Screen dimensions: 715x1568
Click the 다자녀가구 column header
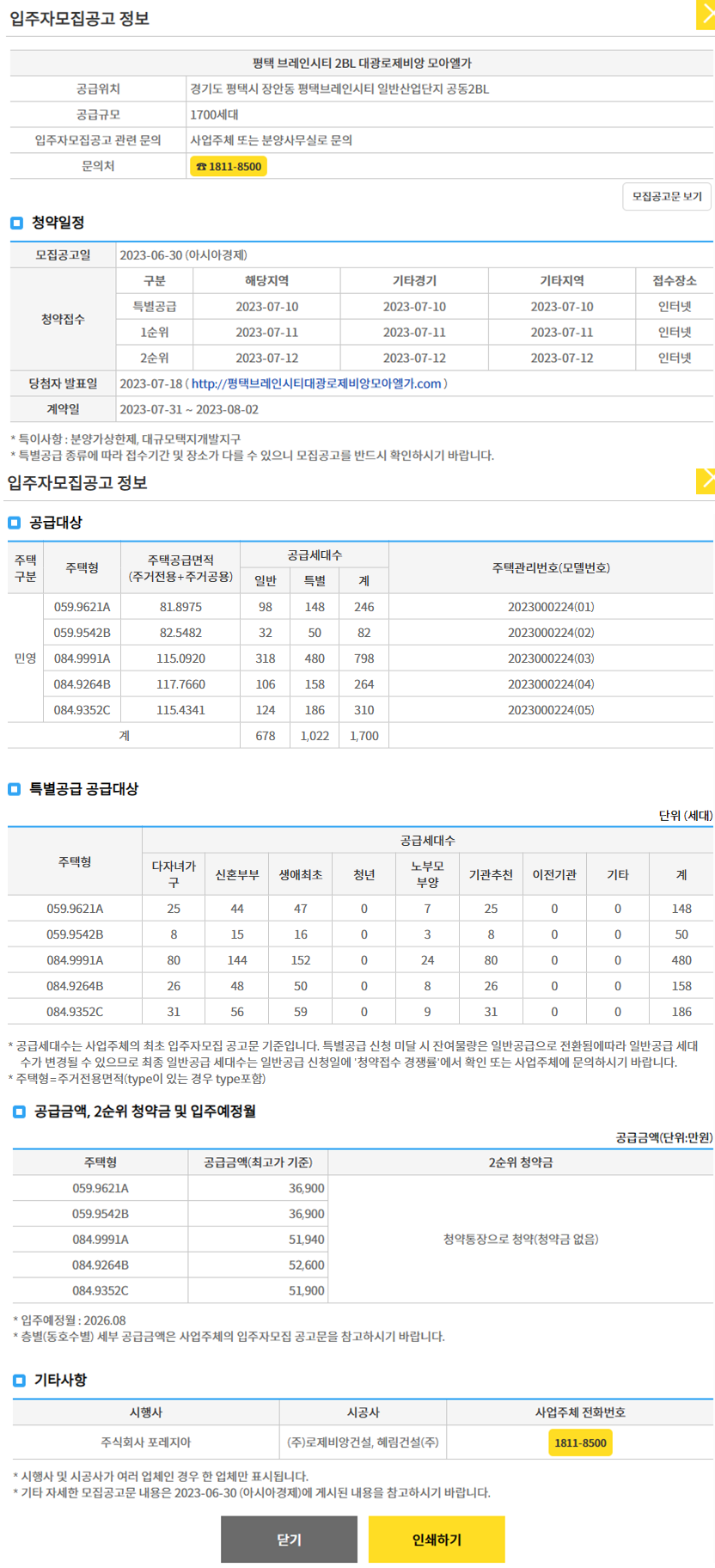174,874
